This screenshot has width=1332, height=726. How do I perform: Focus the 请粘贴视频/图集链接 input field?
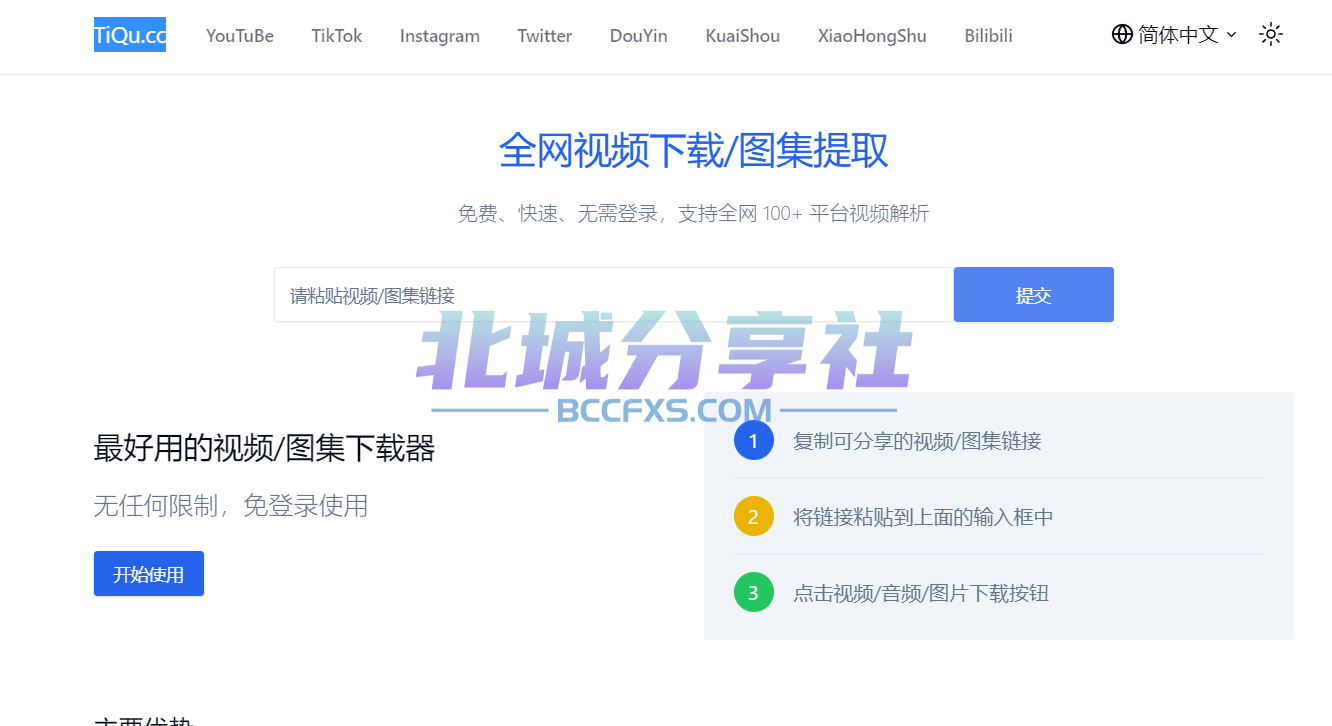(614, 295)
